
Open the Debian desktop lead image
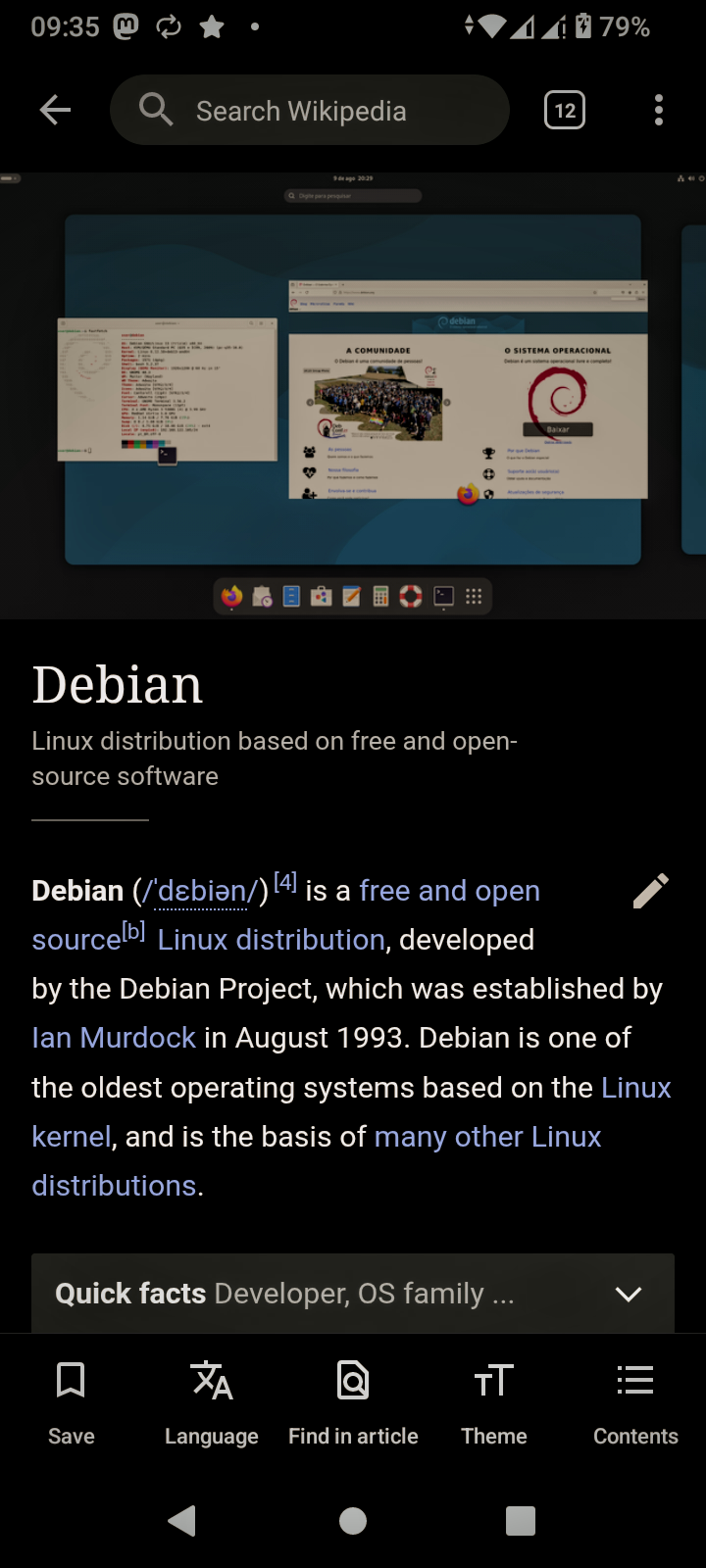coord(353,396)
